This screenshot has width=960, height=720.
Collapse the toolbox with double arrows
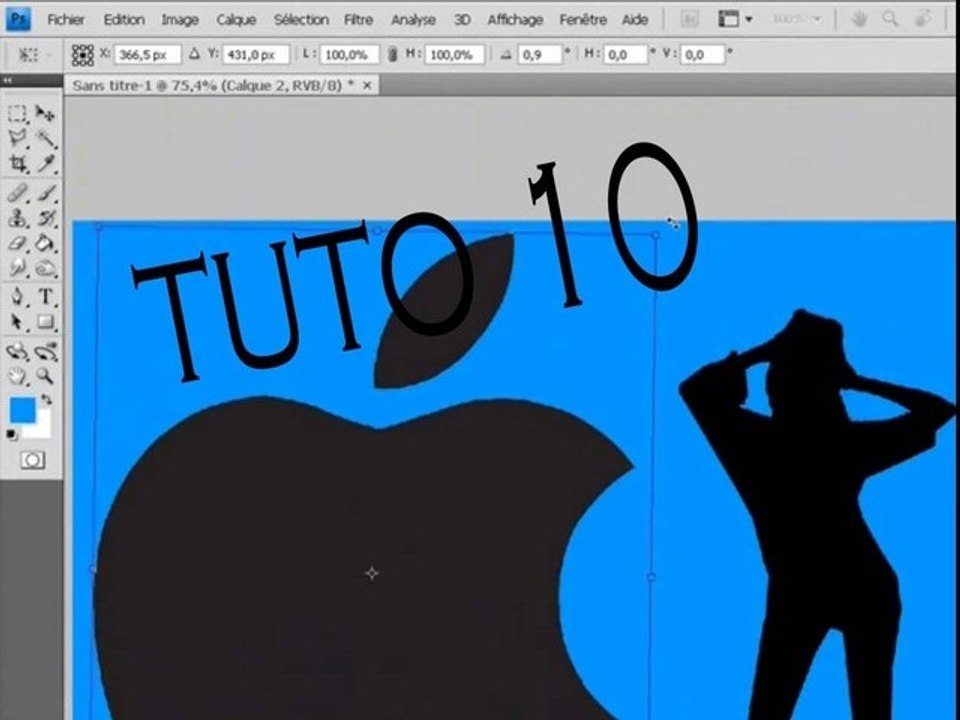pos(8,80)
